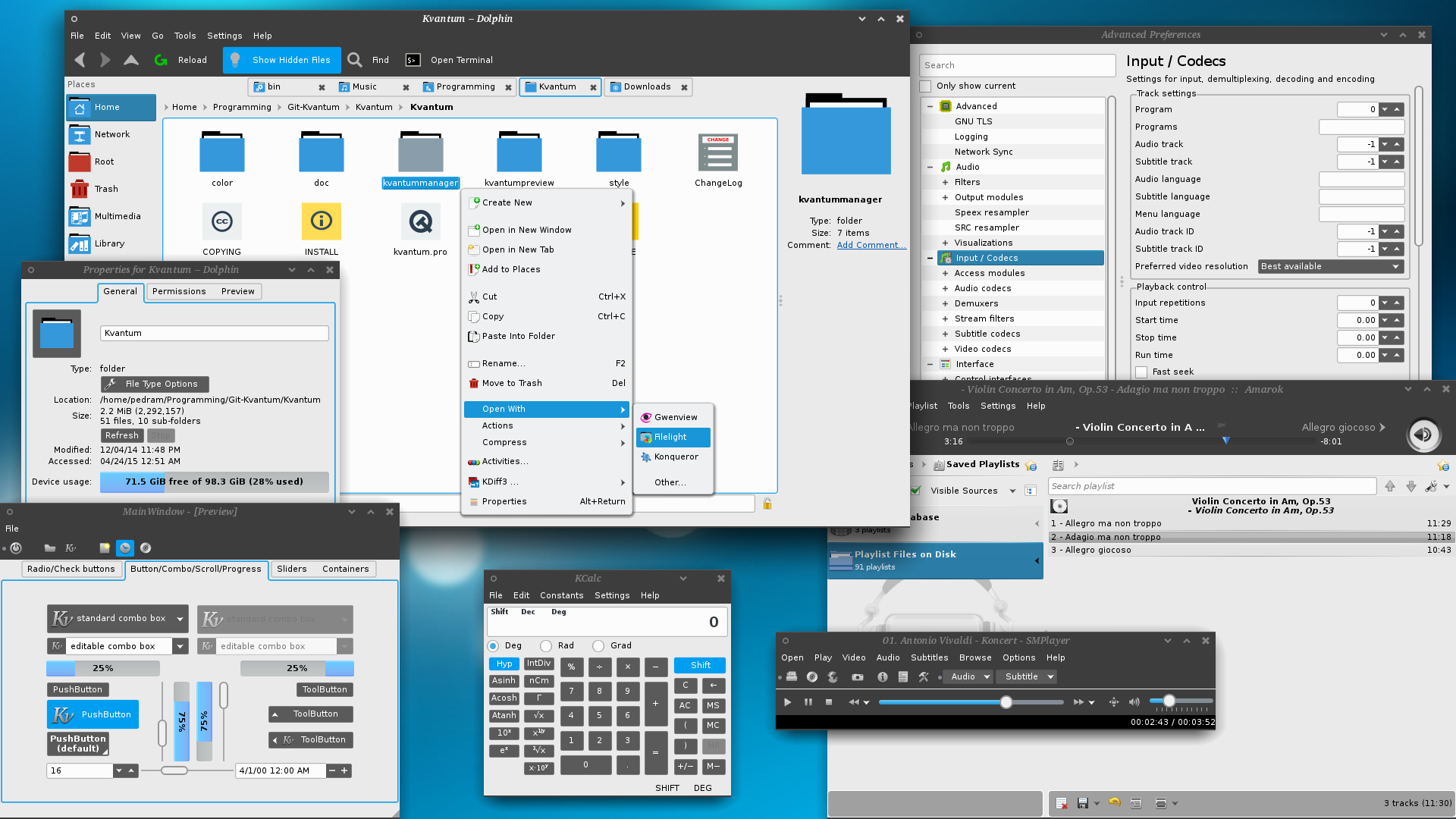The width and height of the screenshot is (1456, 819).
Task: Select the Rad radio button in KCalc
Action: (546, 646)
